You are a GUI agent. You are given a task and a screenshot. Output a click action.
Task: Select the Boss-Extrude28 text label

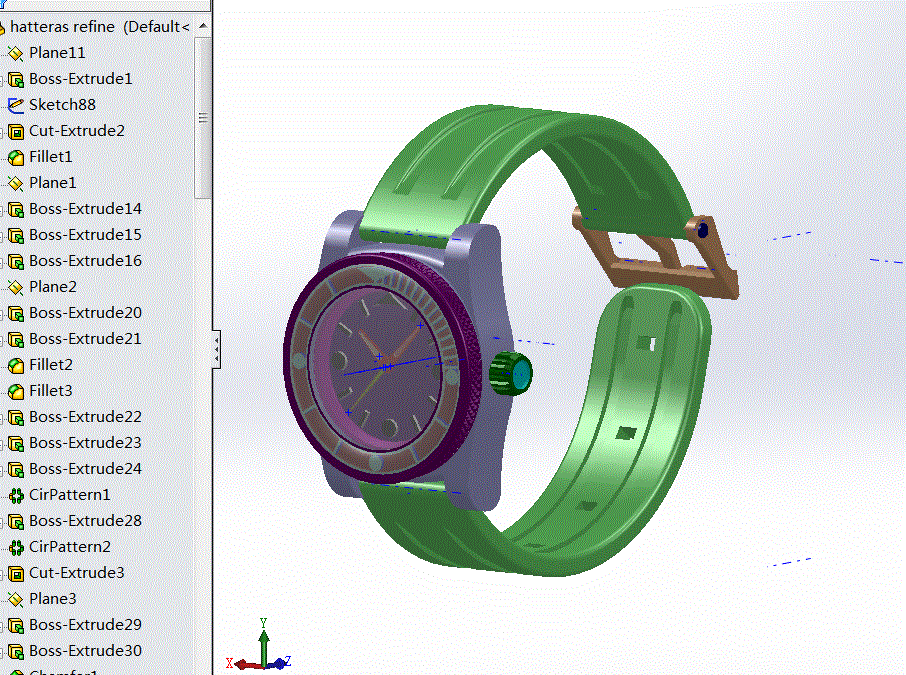pos(85,521)
